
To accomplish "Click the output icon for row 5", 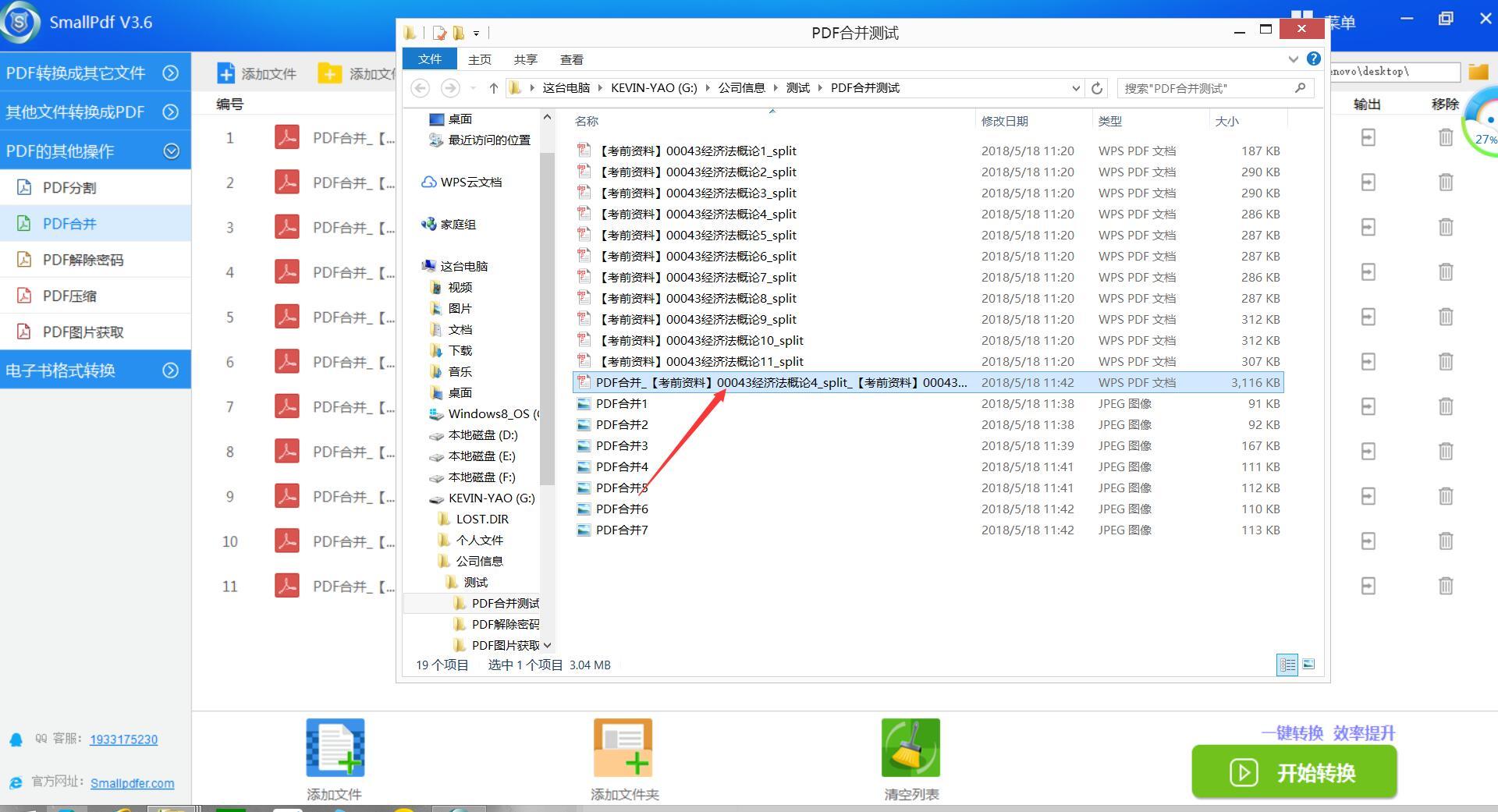I will click(1368, 317).
